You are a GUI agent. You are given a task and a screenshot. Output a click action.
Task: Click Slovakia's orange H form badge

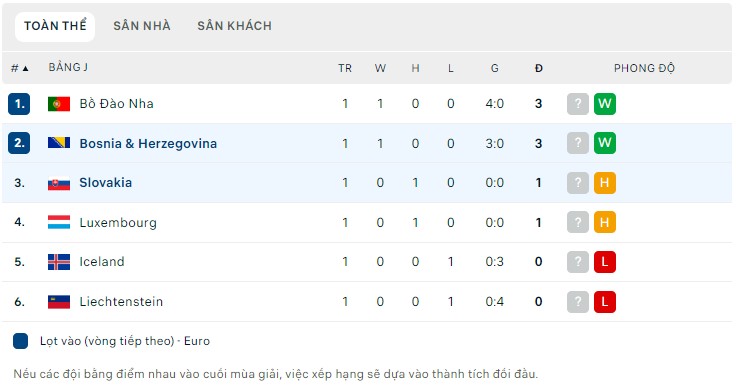[x=605, y=183]
